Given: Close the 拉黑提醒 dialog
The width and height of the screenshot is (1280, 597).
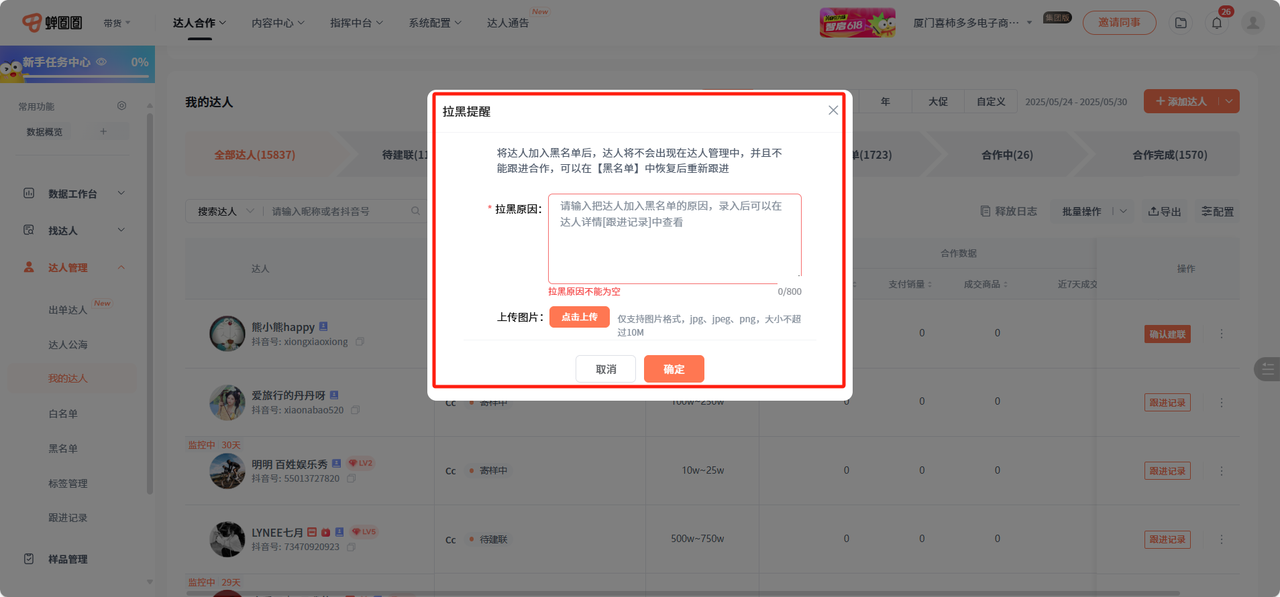Looking at the screenshot, I should 833,111.
